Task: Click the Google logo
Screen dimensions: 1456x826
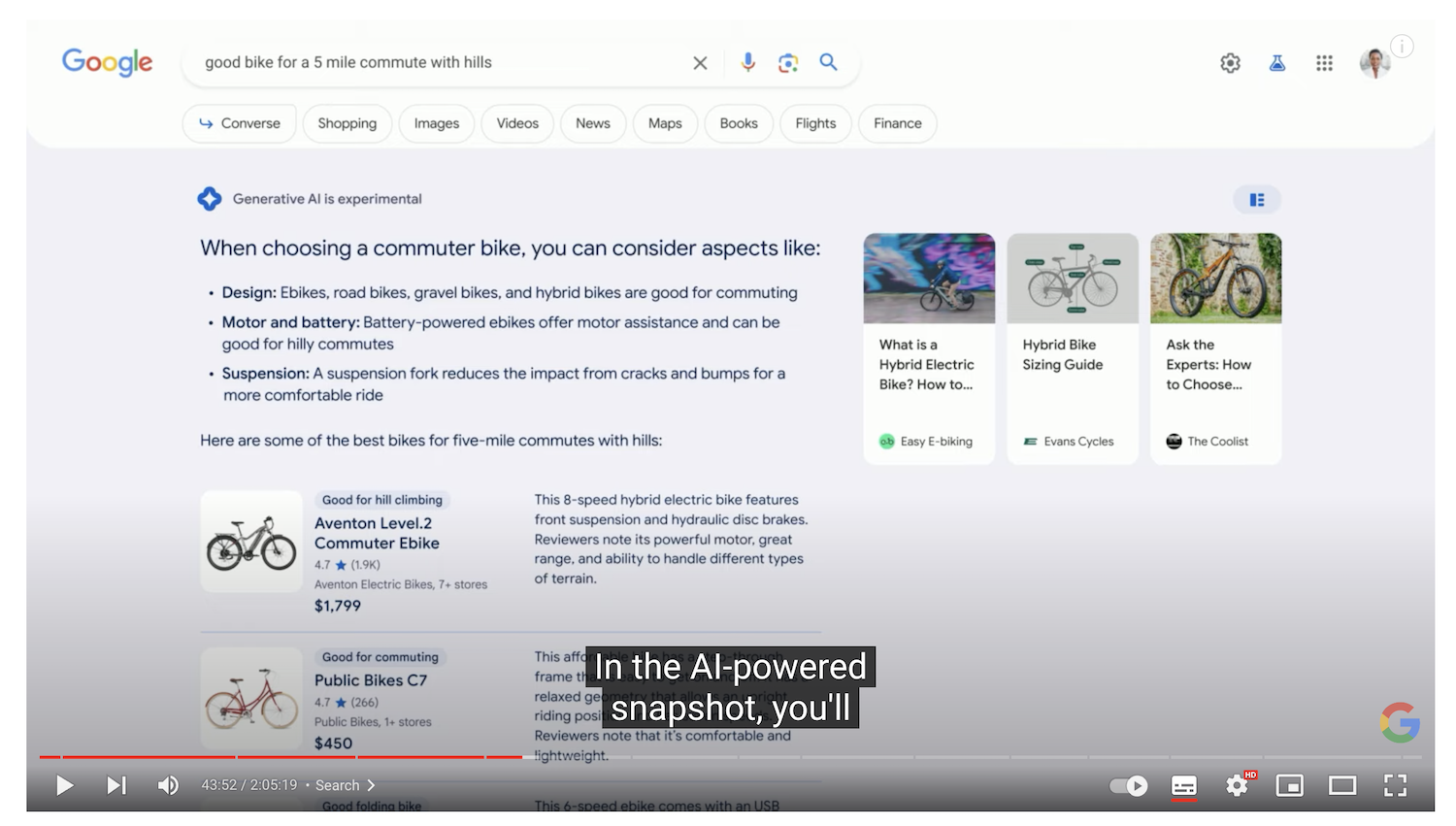Action: (x=107, y=62)
